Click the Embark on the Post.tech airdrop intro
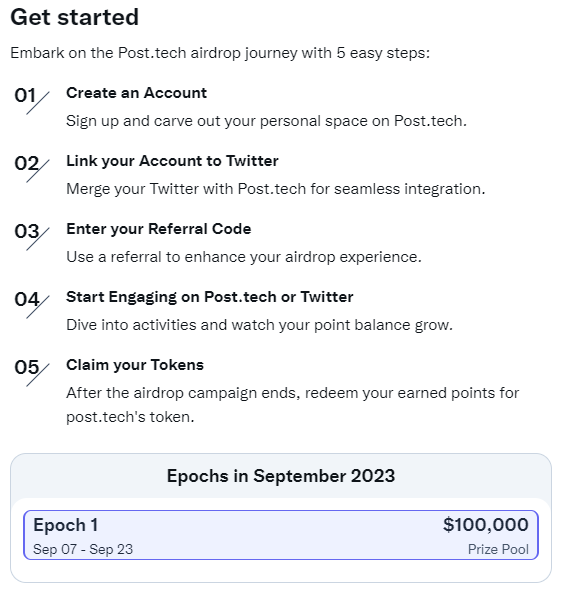 [x=220, y=53]
